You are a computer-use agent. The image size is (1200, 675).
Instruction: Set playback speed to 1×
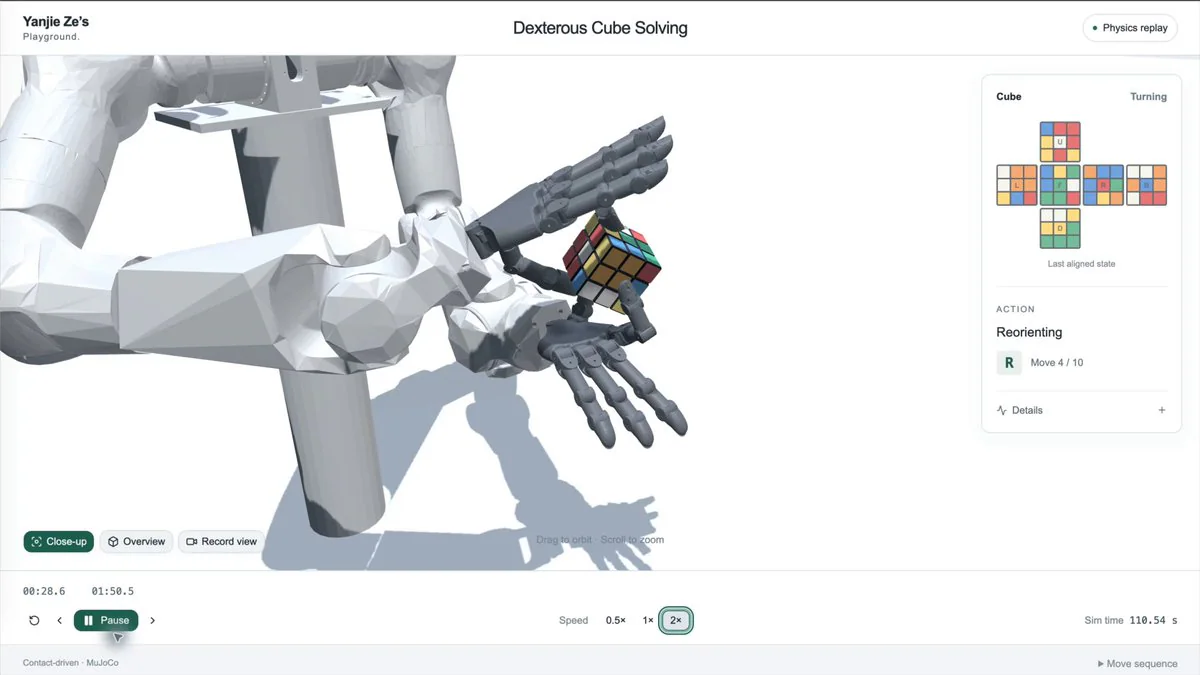coord(648,620)
